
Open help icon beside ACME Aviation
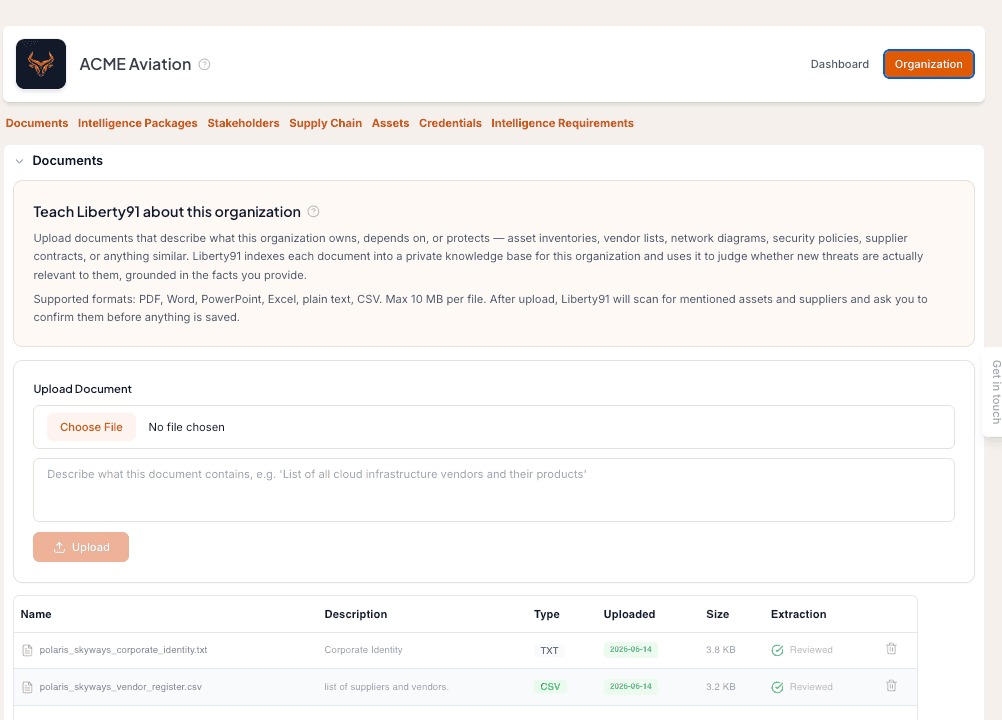204,65
